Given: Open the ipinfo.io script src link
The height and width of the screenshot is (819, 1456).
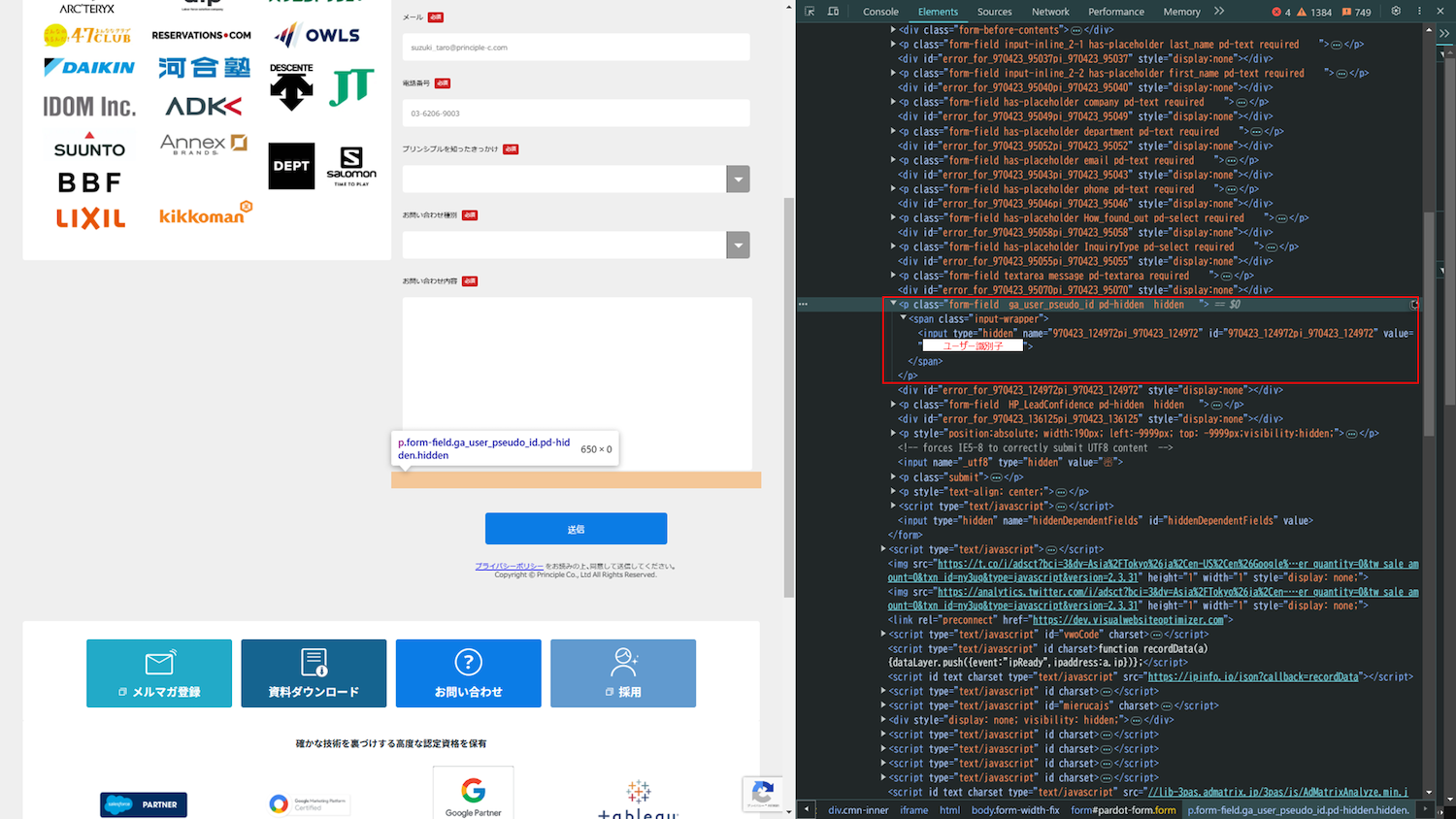Looking at the screenshot, I should point(1252,677).
